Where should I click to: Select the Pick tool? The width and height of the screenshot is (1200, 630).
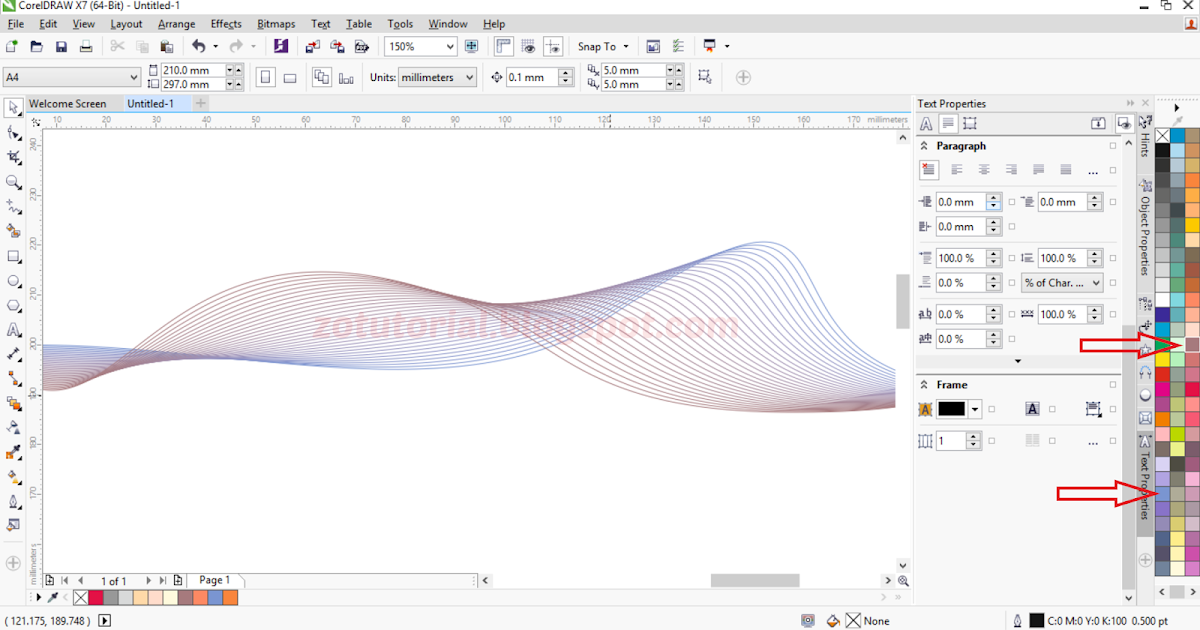click(x=14, y=107)
